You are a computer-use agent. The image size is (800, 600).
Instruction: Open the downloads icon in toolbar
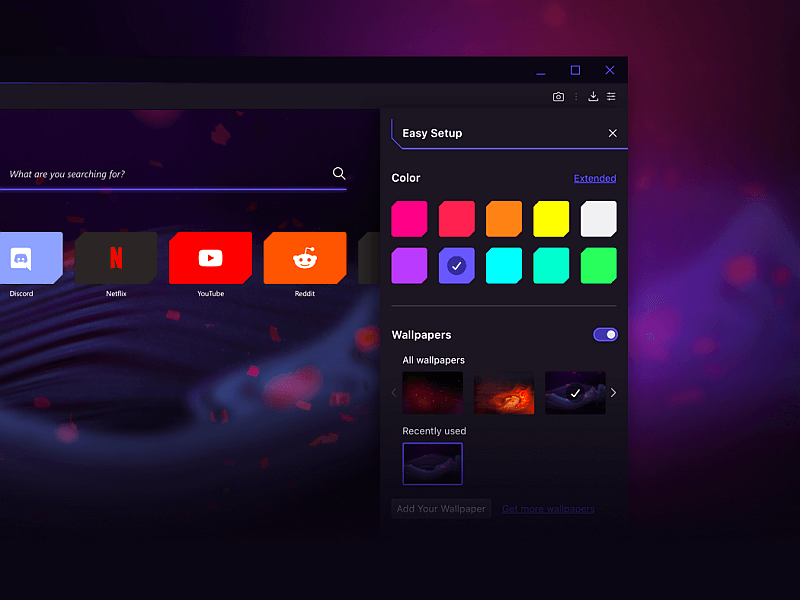pyautogui.click(x=593, y=97)
